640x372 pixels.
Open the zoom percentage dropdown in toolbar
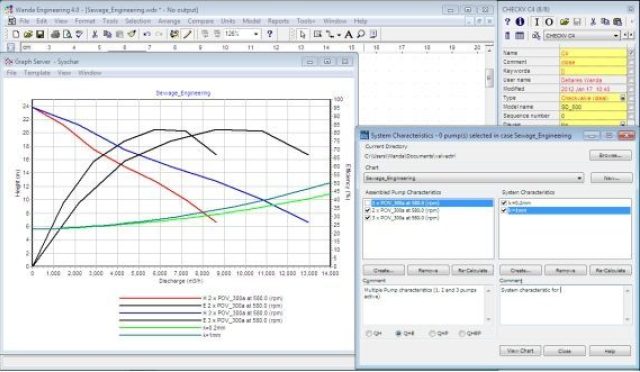click(256, 34)
